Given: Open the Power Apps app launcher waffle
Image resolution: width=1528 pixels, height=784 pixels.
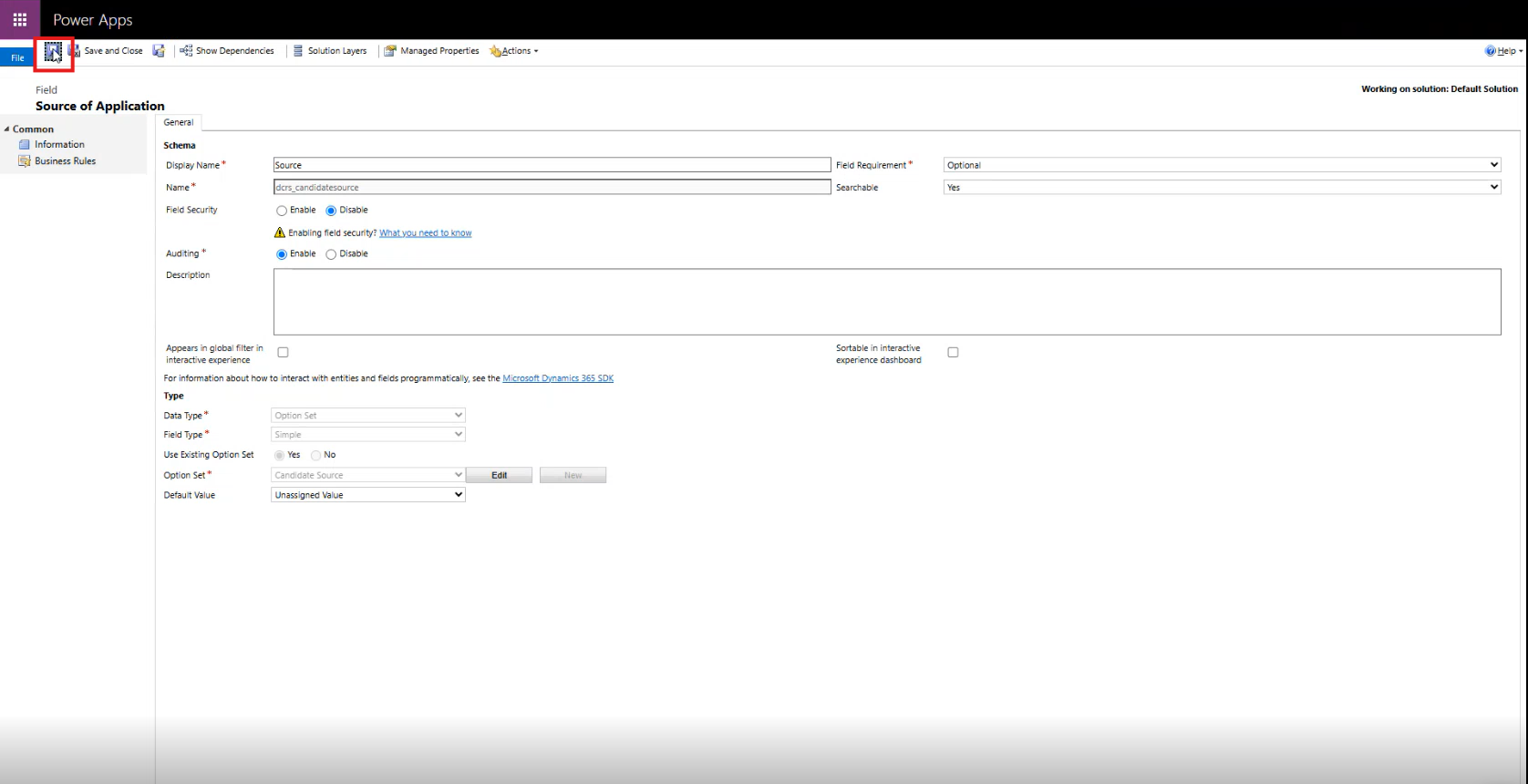Looking at the screenshot, I should (x=19, y=19).
